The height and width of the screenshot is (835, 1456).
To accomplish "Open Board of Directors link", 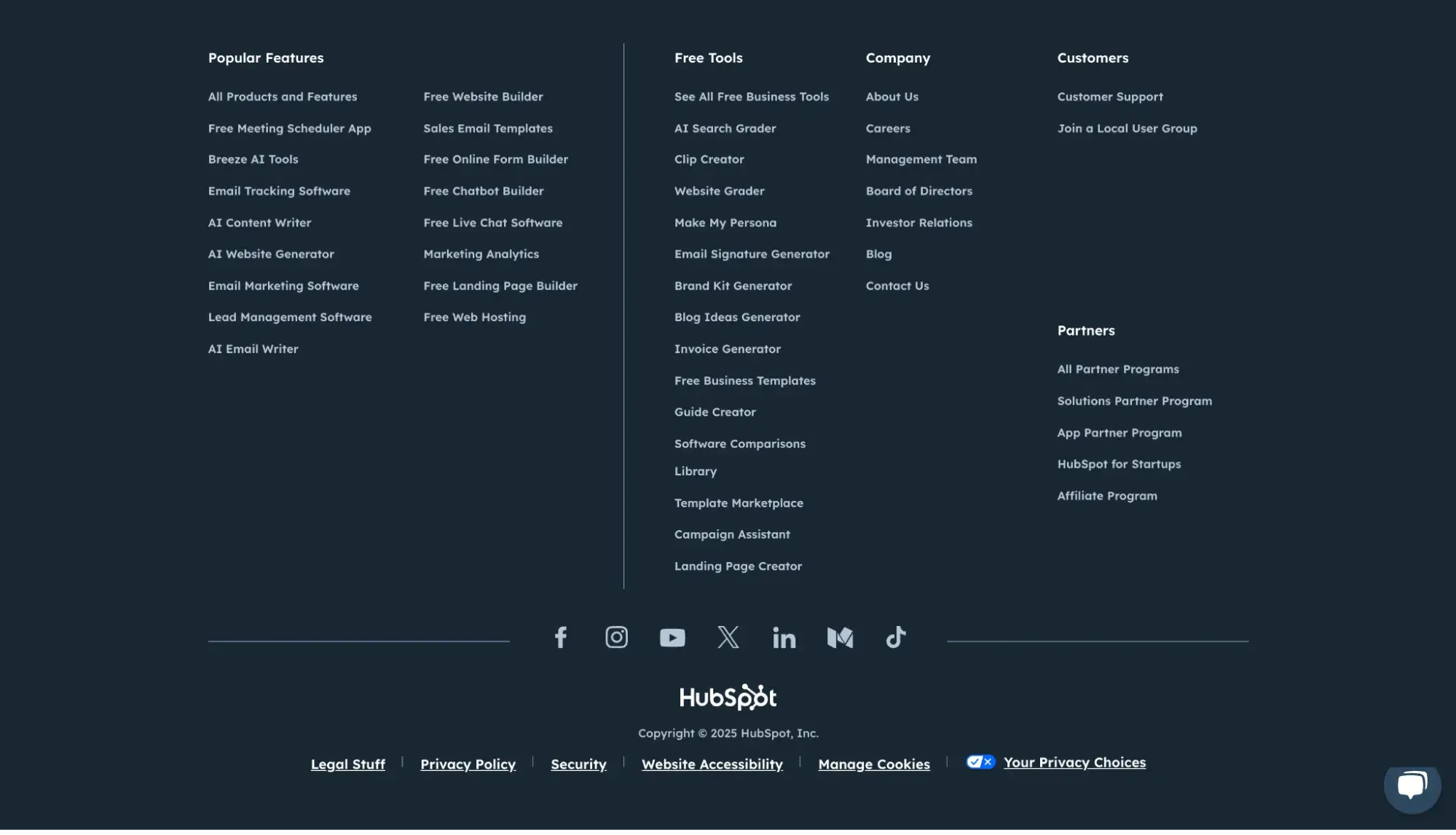I will pos(918,192).
